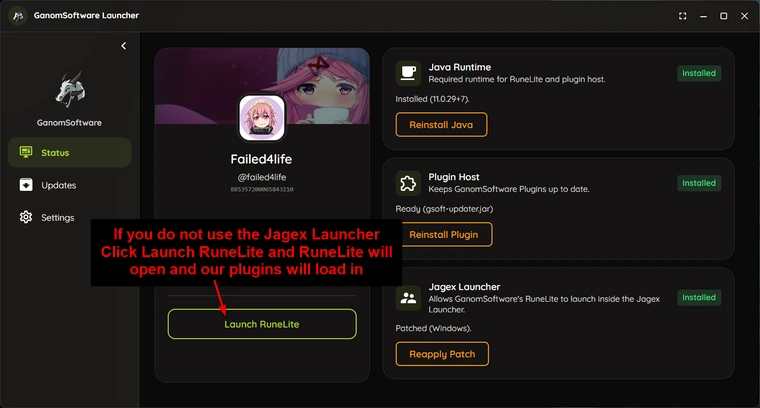Click the Reapply Patch button
760x408 pixels.
(x=442, y=354)
